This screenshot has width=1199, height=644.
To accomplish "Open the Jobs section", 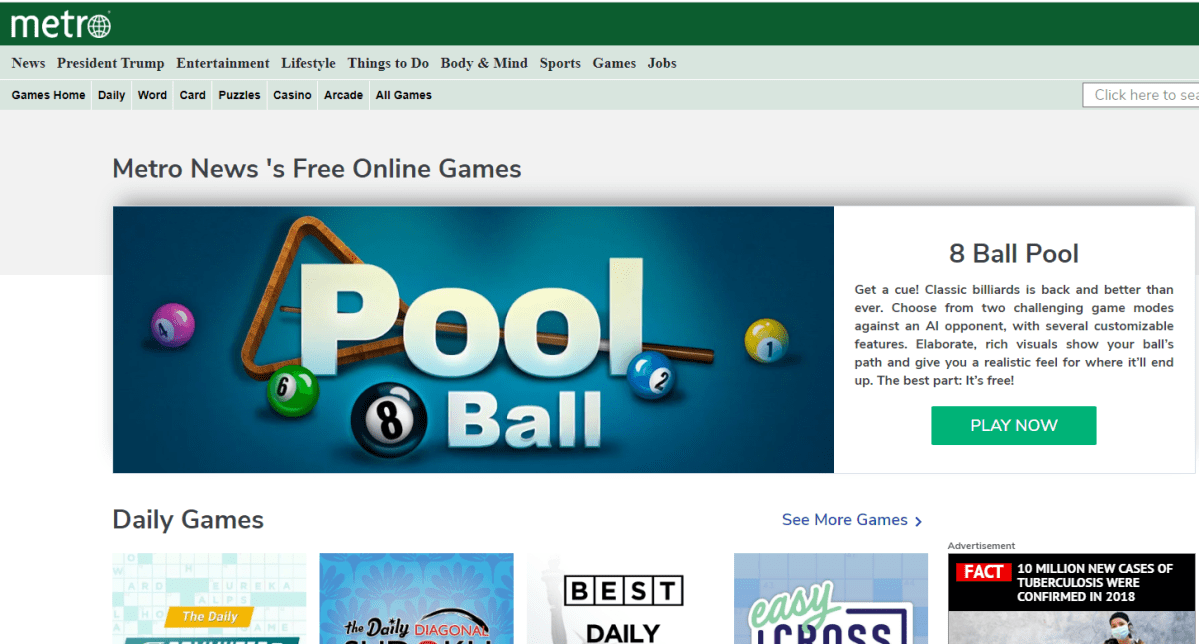I will pyautogui.click(x=662, y=63).
